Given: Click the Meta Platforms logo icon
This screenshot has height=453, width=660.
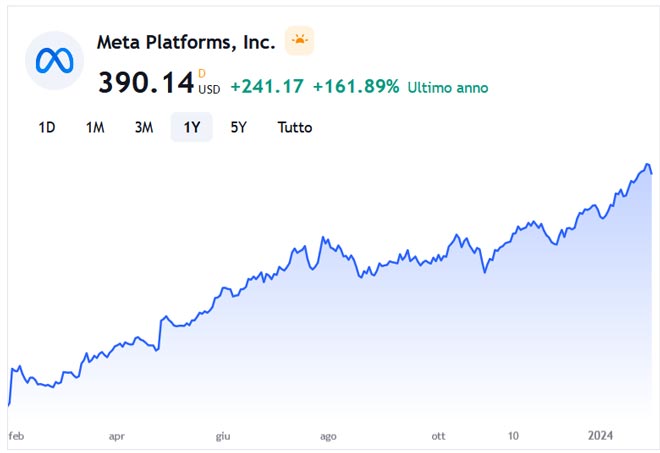Looking at the screenshot, I should pos(54,60).
